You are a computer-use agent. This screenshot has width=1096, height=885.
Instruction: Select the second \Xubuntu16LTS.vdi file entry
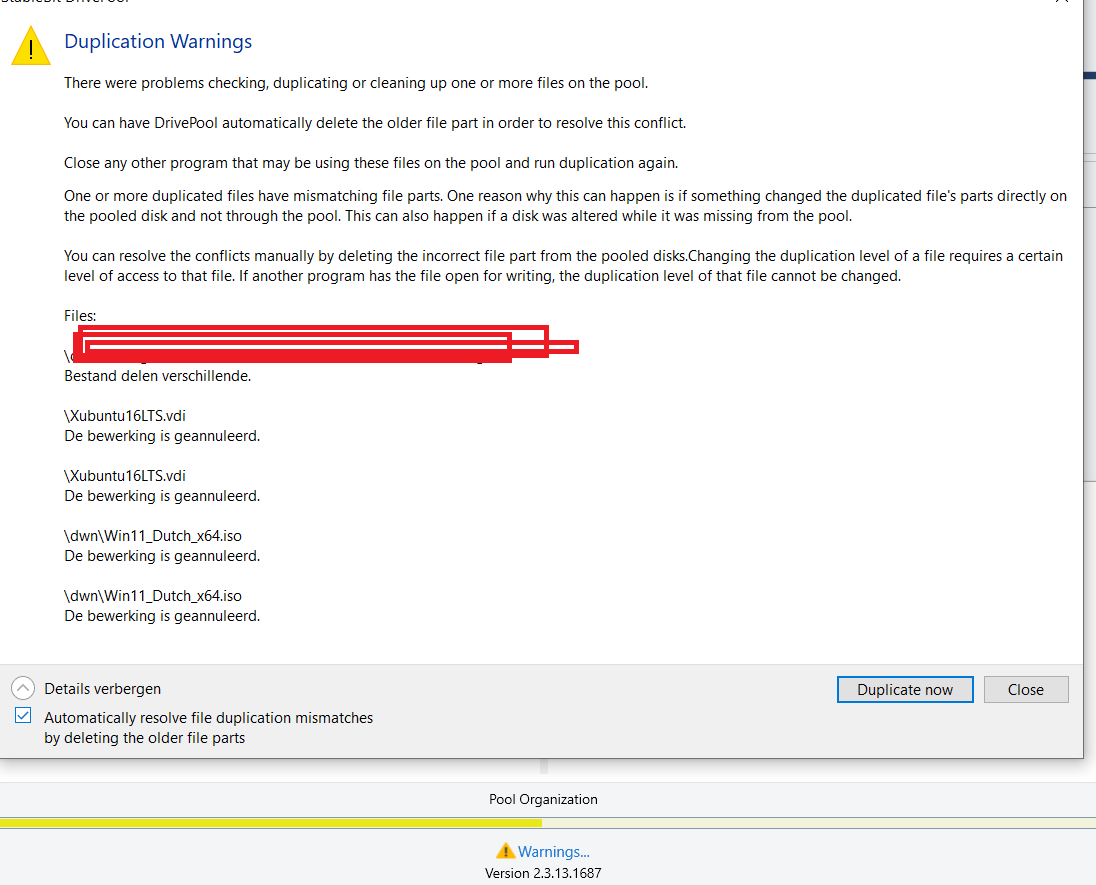point(125,476)
